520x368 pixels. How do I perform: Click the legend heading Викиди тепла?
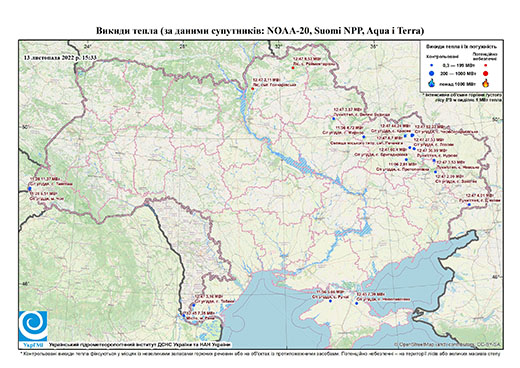point(462,46)
